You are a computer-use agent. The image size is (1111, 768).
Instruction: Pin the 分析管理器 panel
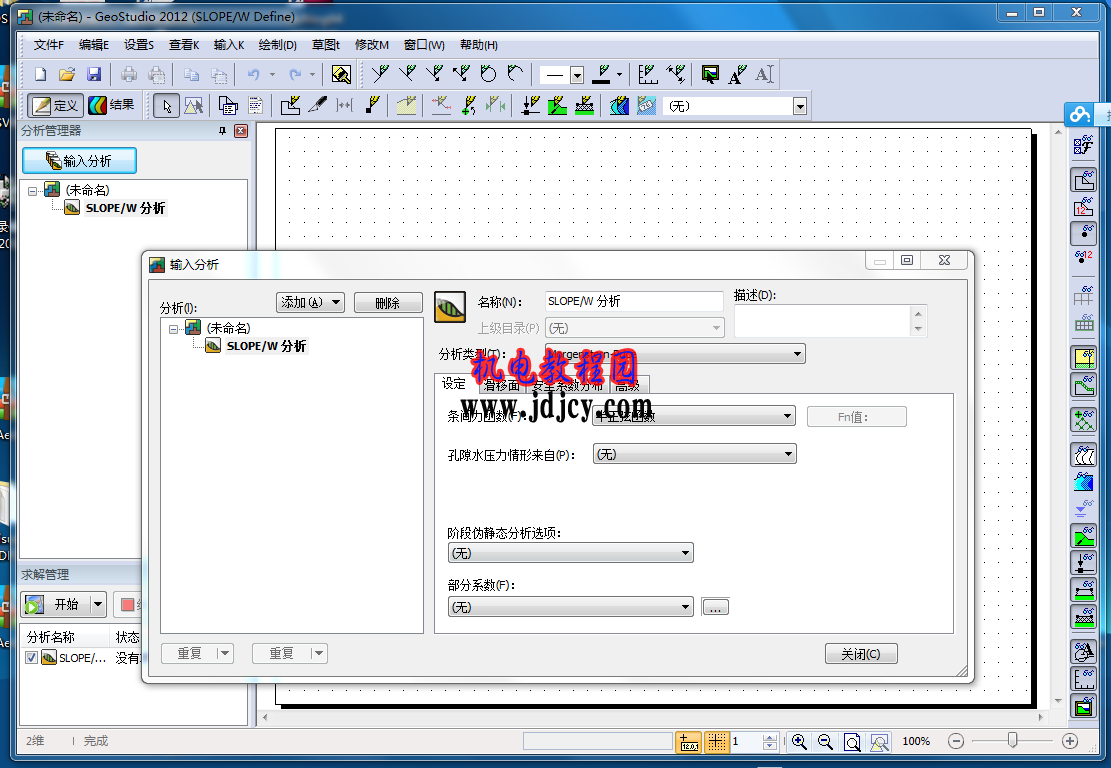222,131
